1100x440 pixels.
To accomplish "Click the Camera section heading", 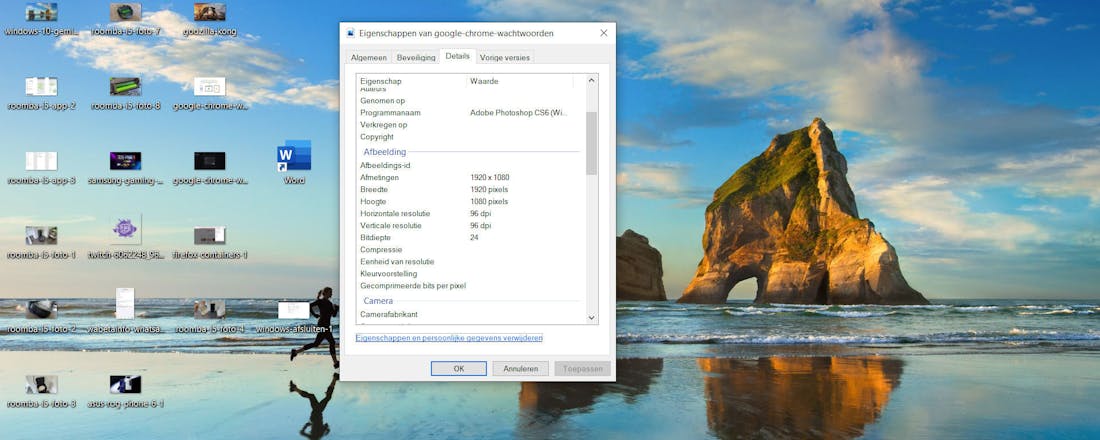I will click(378, 301).
